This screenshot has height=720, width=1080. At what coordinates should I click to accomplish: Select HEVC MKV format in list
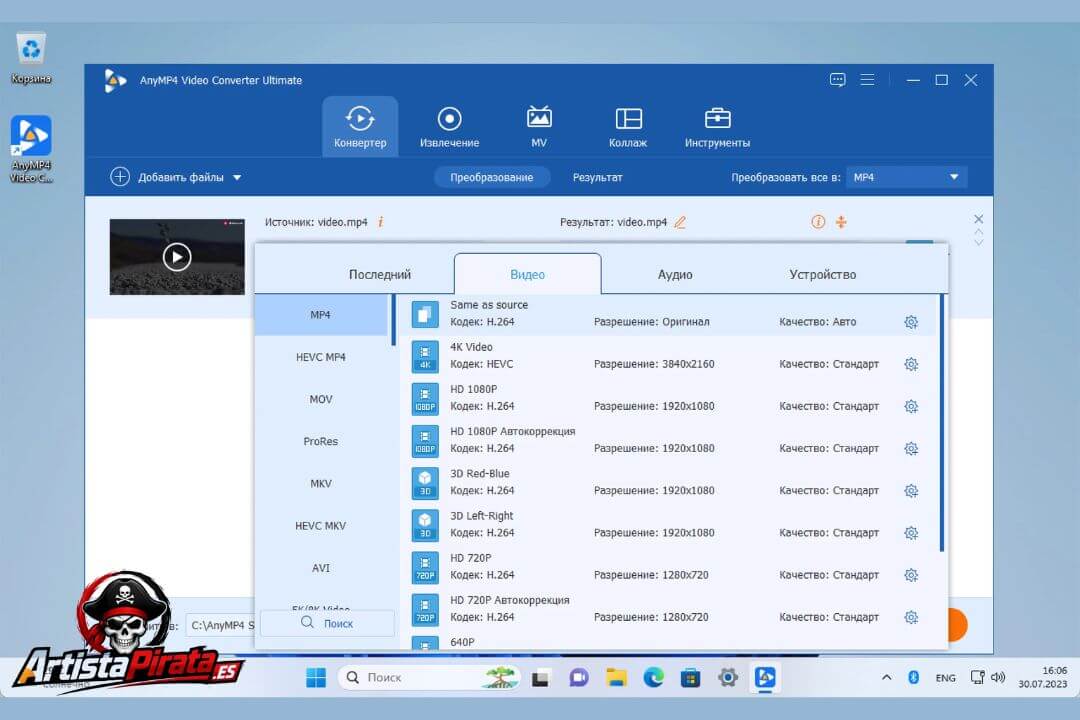pos(320,526)
